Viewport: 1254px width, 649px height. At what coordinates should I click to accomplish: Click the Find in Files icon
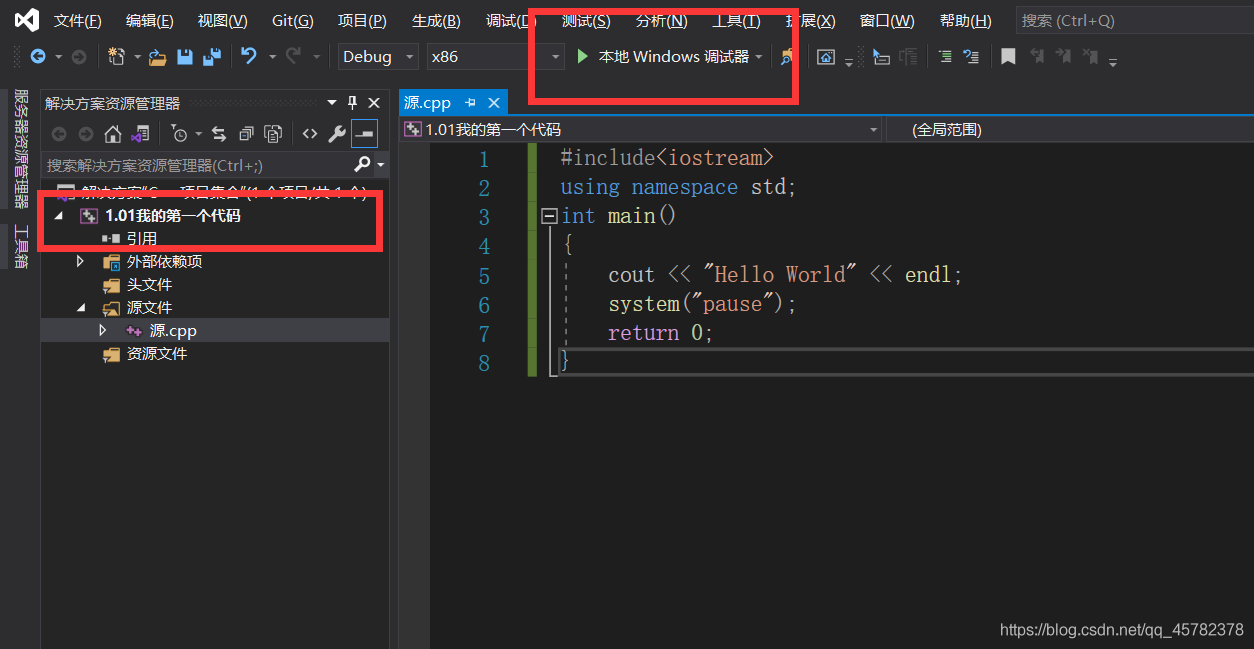(788, 57)
